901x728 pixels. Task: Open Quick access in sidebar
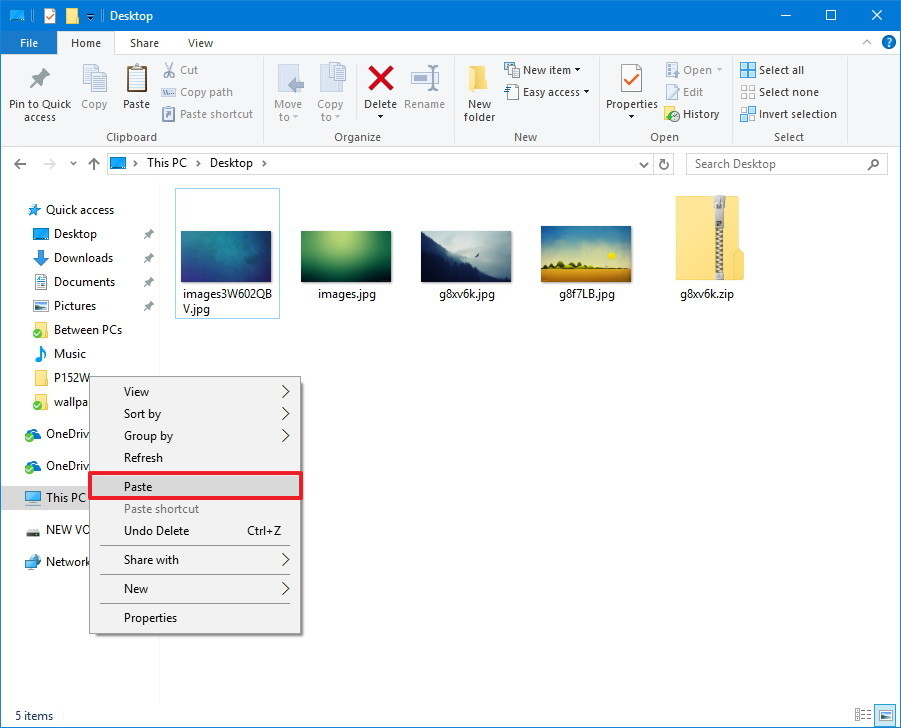pos(71,210)
